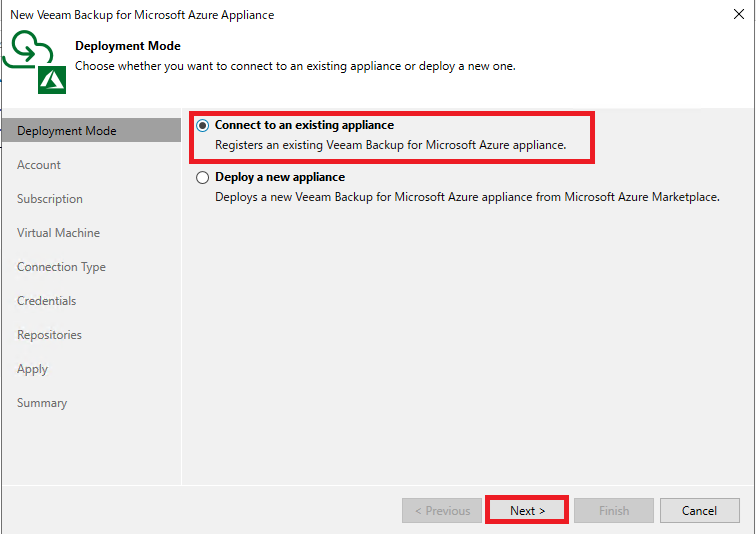Click the greyed-out Previous button
Image resolution: width=756 pixels, height=534 pixels.
[442, 510]
